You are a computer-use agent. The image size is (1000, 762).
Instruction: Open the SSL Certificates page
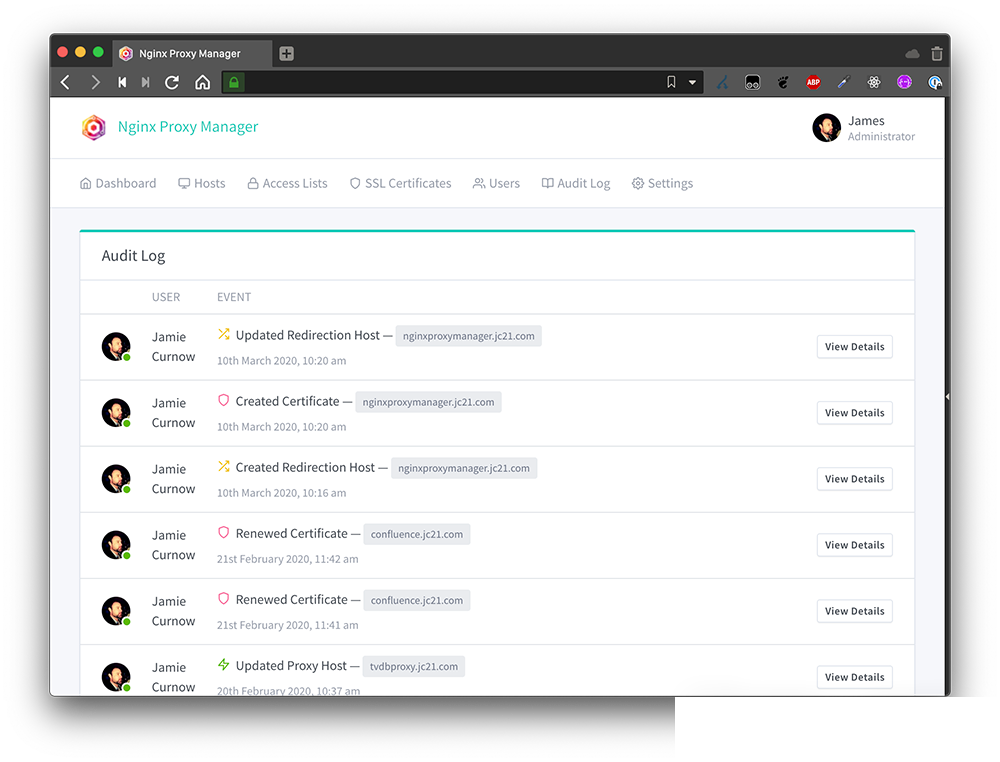401,184
